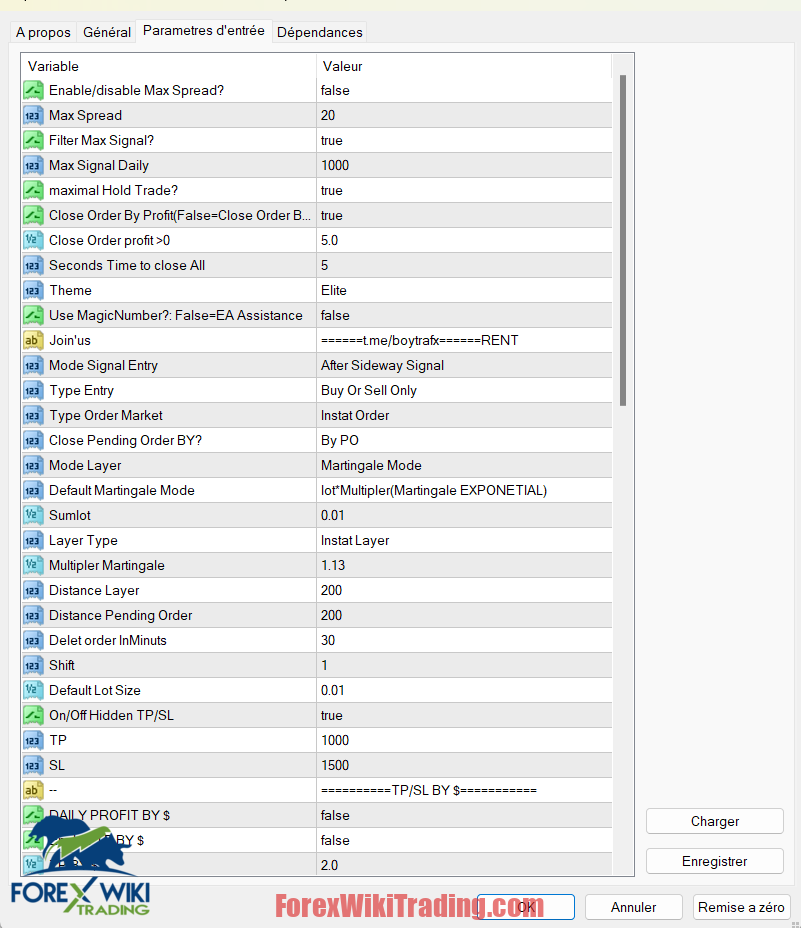Click the decimal icon next to Multipler Martingale

[32, 565]
